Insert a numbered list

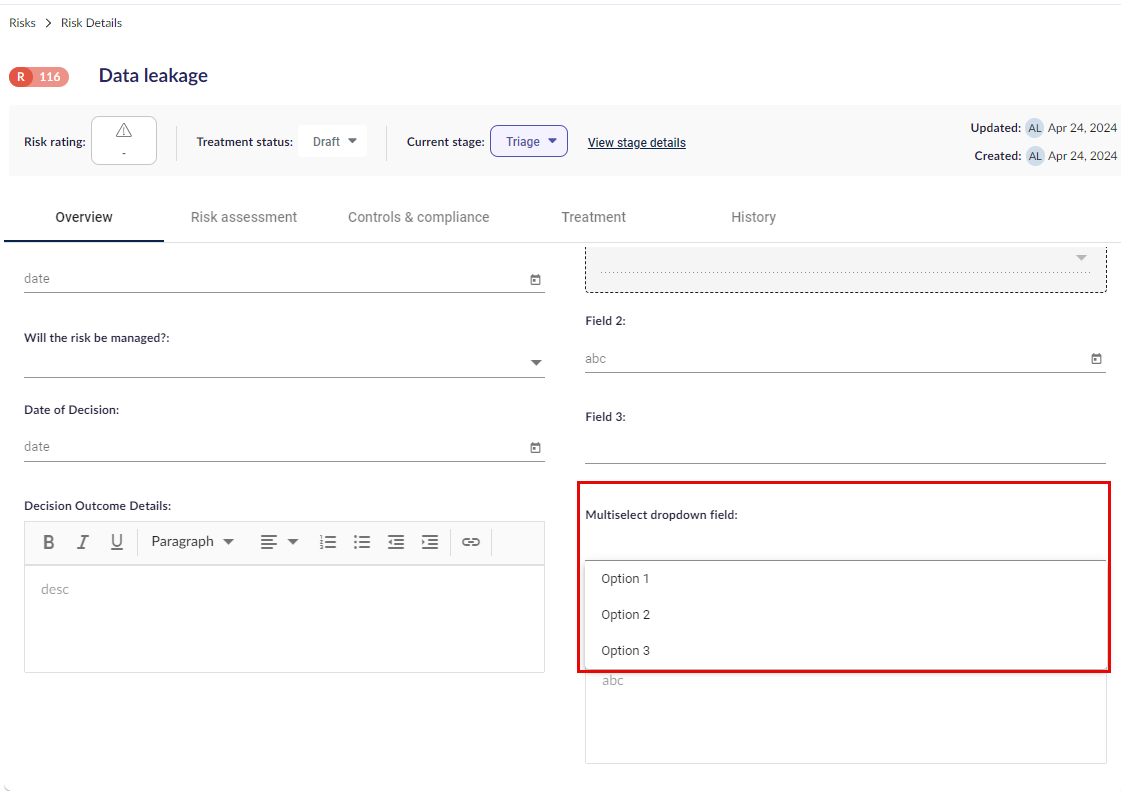[x=327, y=542]
